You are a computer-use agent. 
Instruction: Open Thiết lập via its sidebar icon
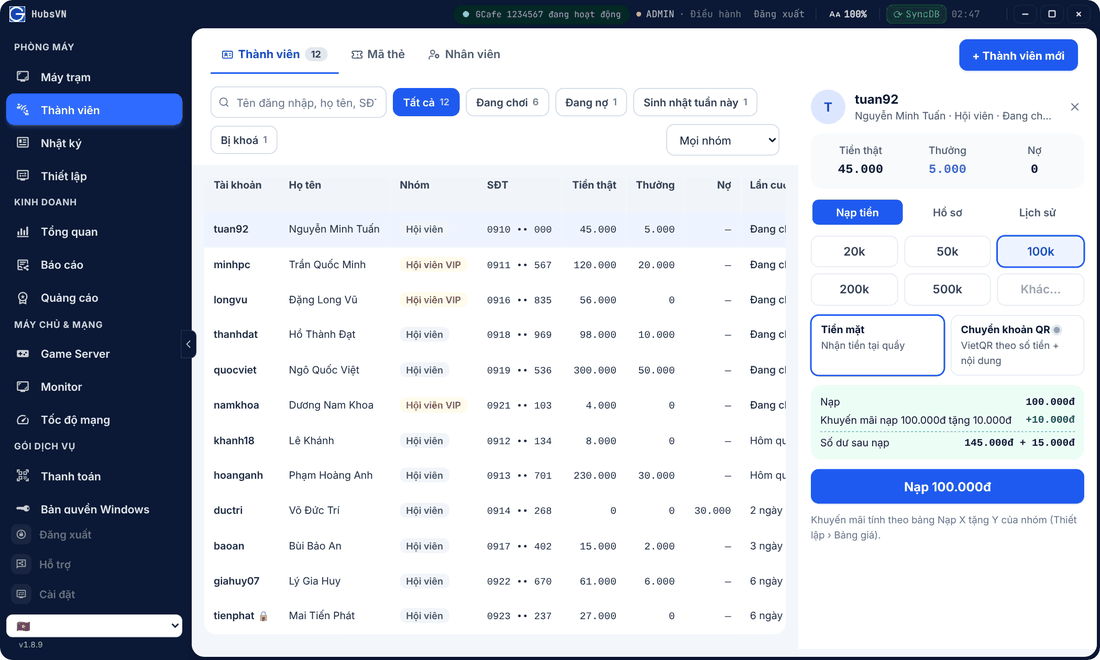tap(22, 175)
